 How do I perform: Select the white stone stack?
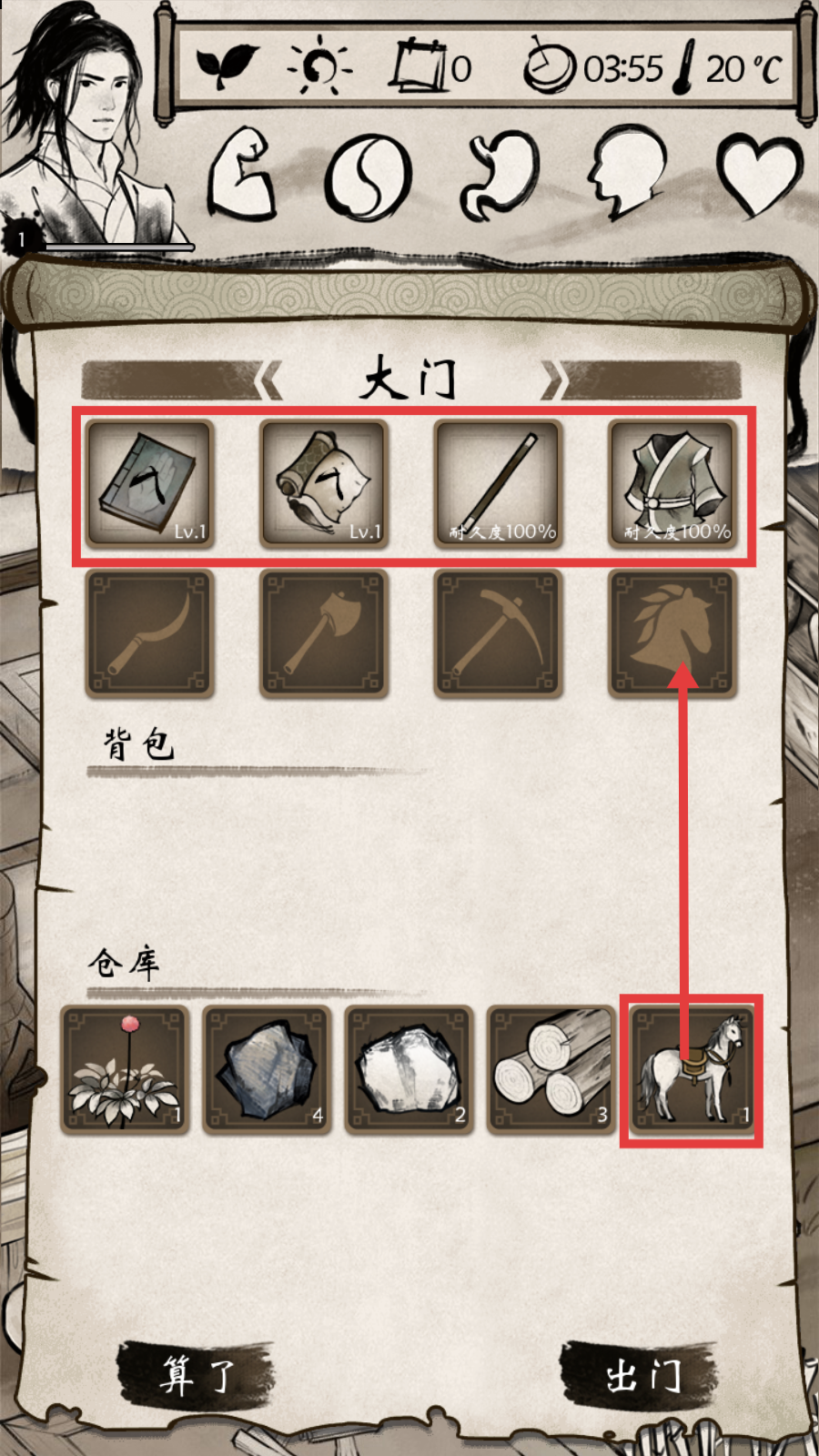click(x=409, y=1070)
